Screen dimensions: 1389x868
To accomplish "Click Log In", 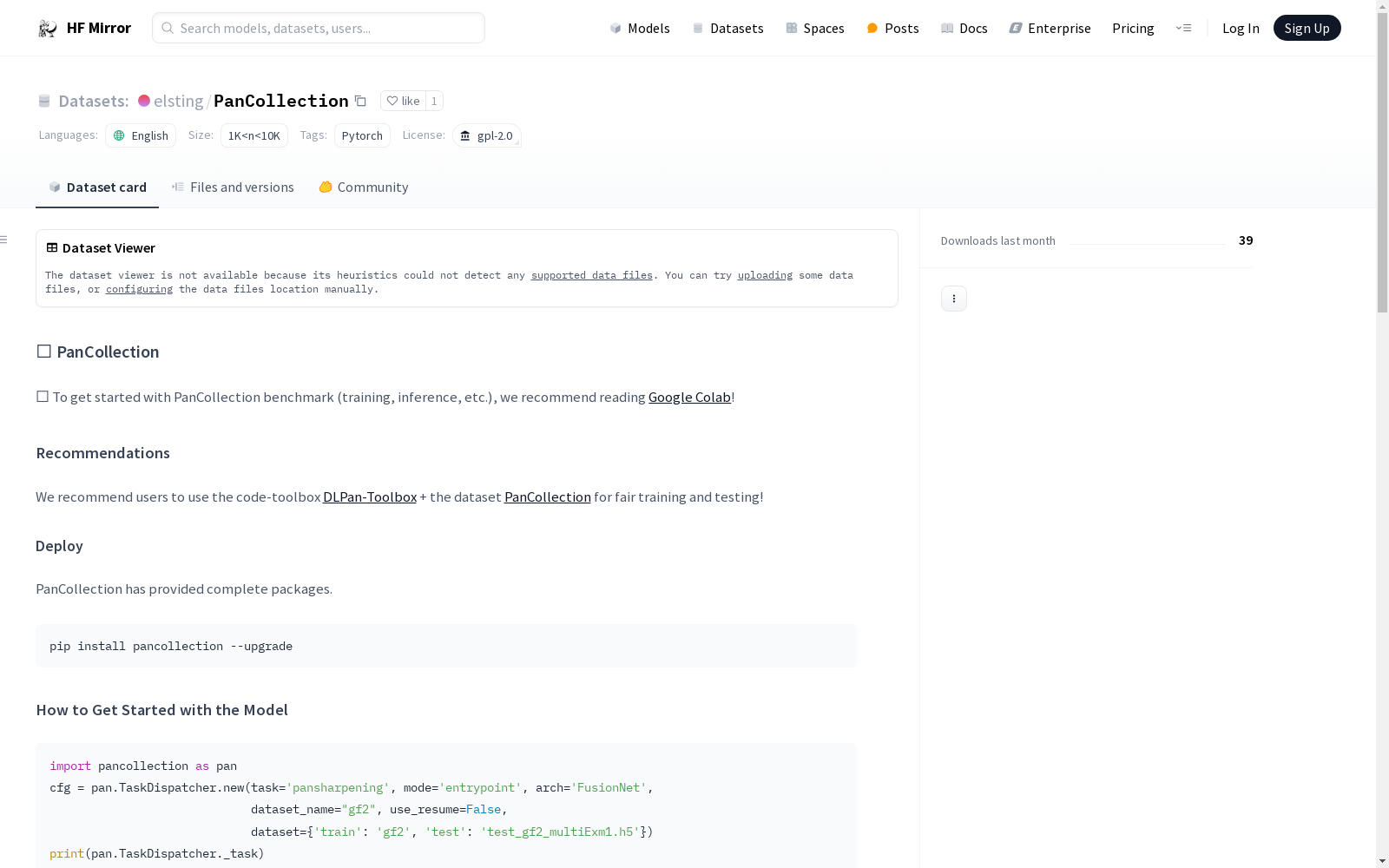I will tap(1241, 28).
